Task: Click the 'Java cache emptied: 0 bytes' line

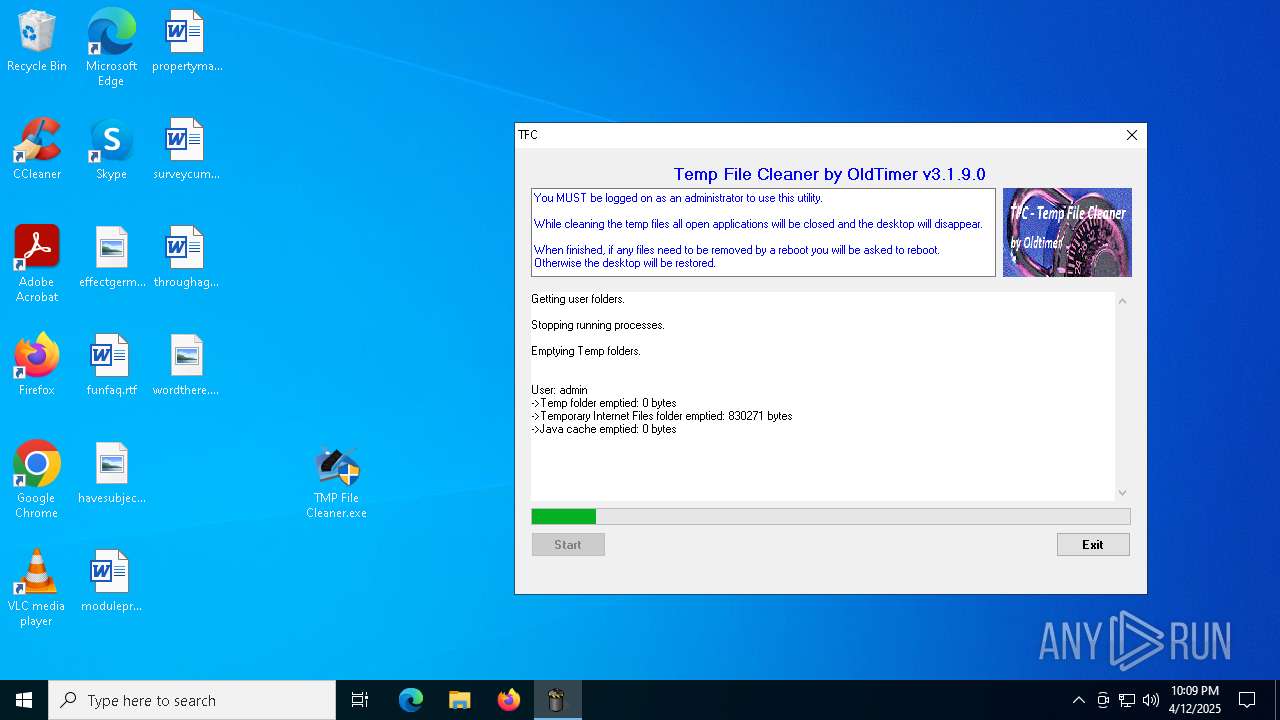Action: pos(603,429)
